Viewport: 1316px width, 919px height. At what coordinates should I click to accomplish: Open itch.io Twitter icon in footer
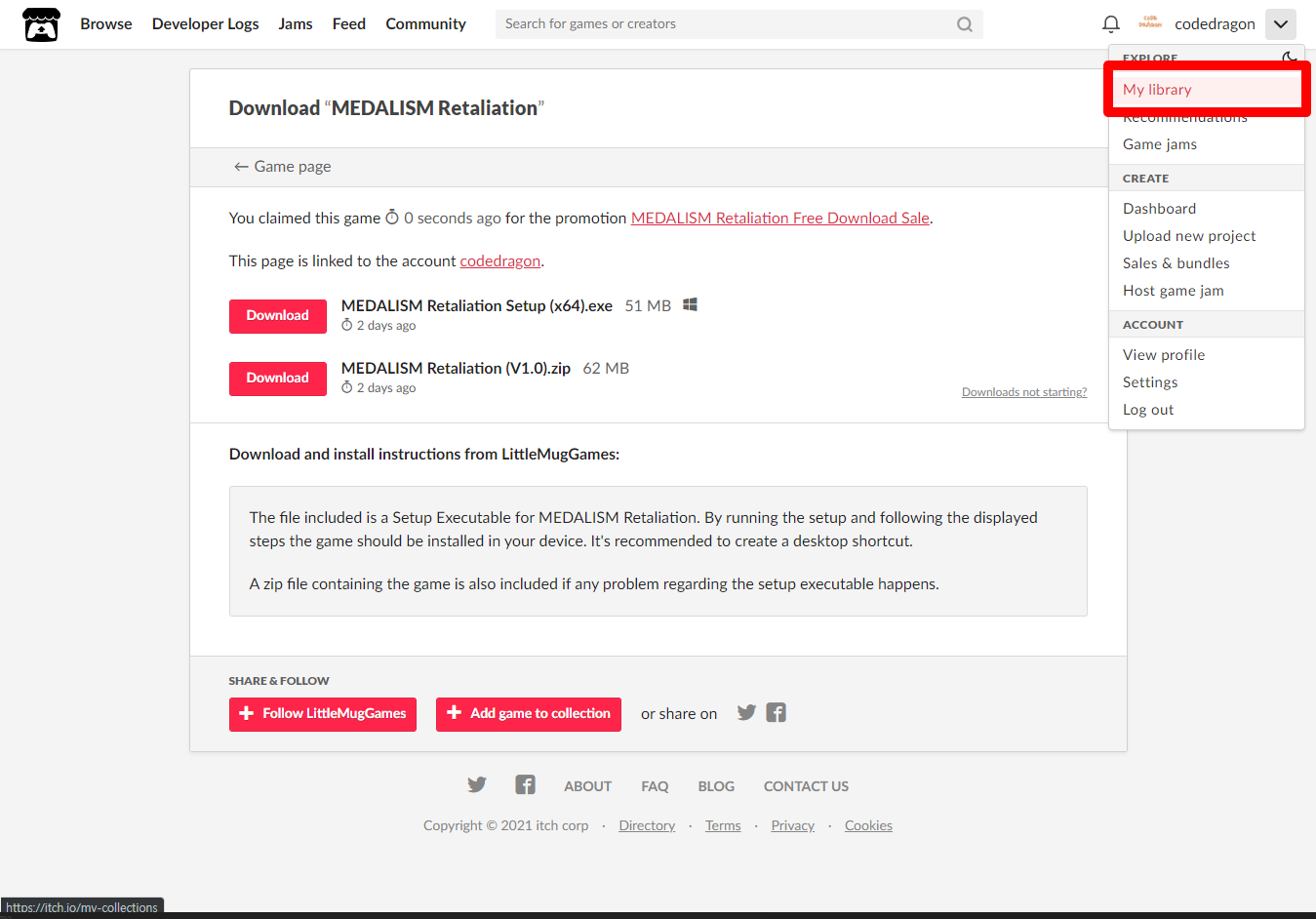click(x=477, y=784)
